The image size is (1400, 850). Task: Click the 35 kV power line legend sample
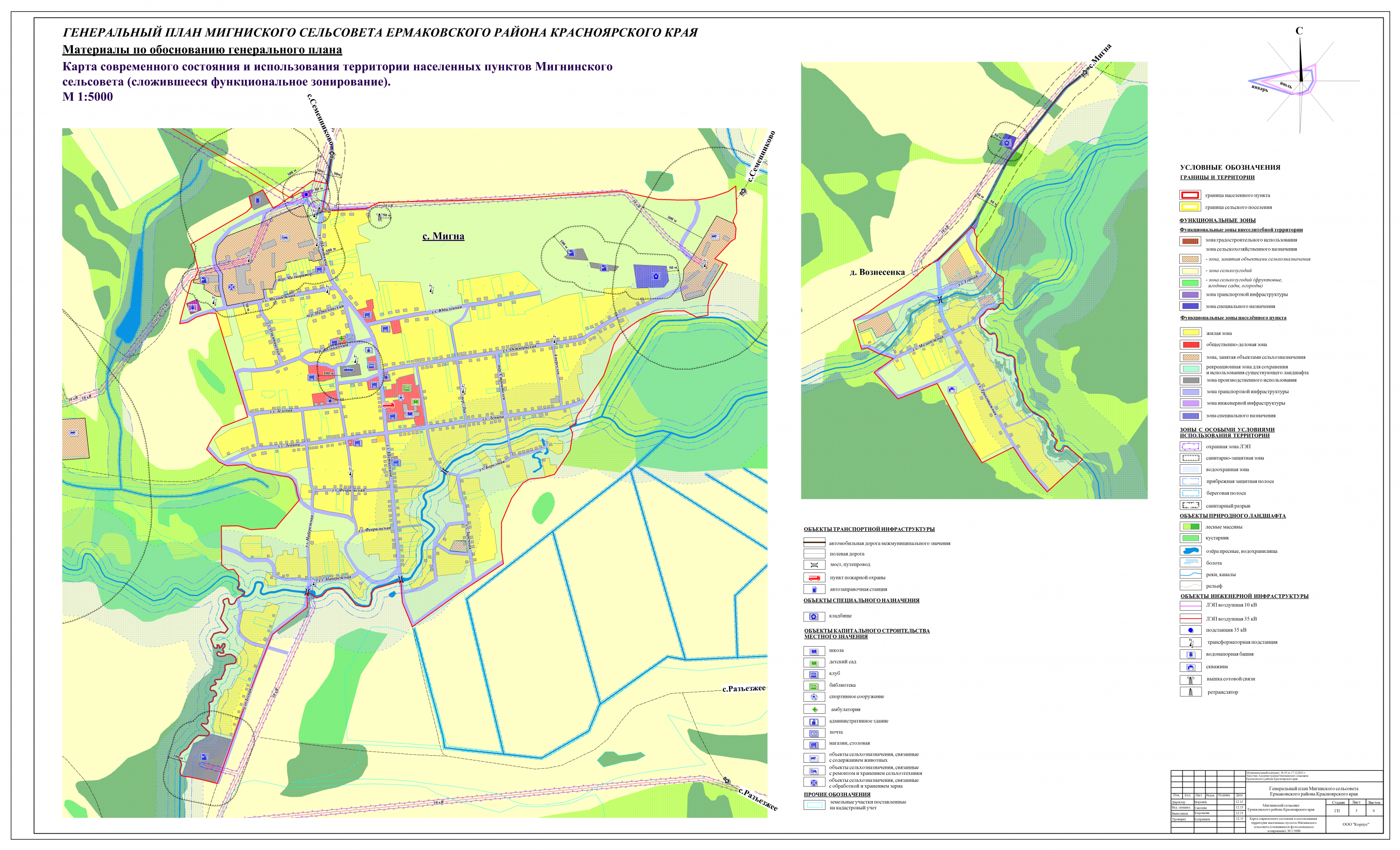1190,620
